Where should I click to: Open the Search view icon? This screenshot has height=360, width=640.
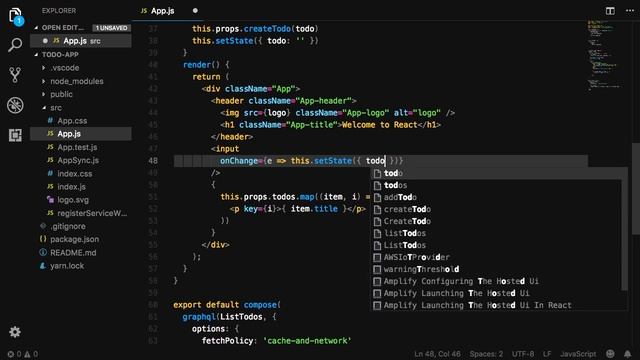tap(15, 45)
